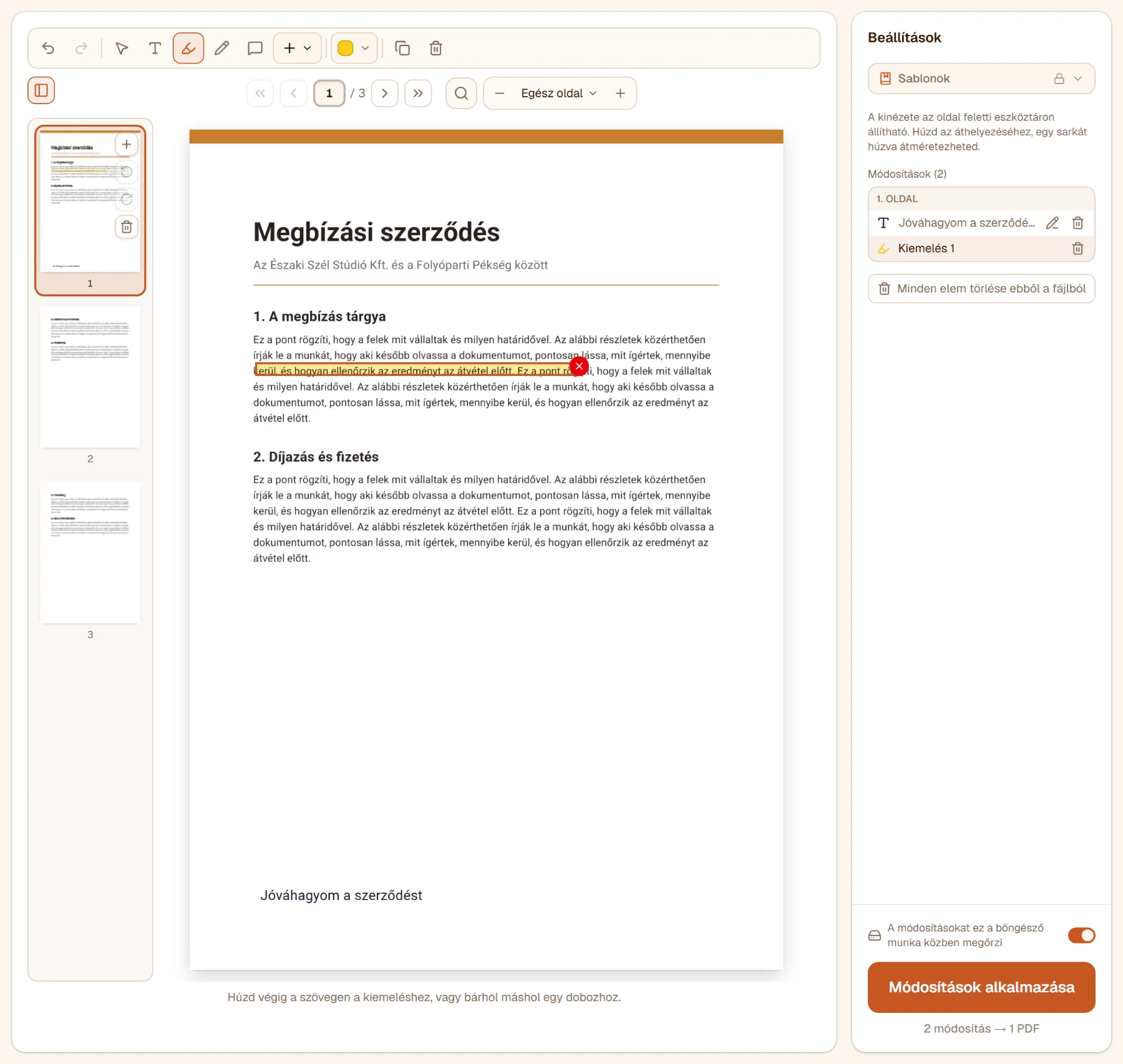Viewport: 1123px width, 1064px height.
Task: Select the comment note tool
Action: click(255, 48)
